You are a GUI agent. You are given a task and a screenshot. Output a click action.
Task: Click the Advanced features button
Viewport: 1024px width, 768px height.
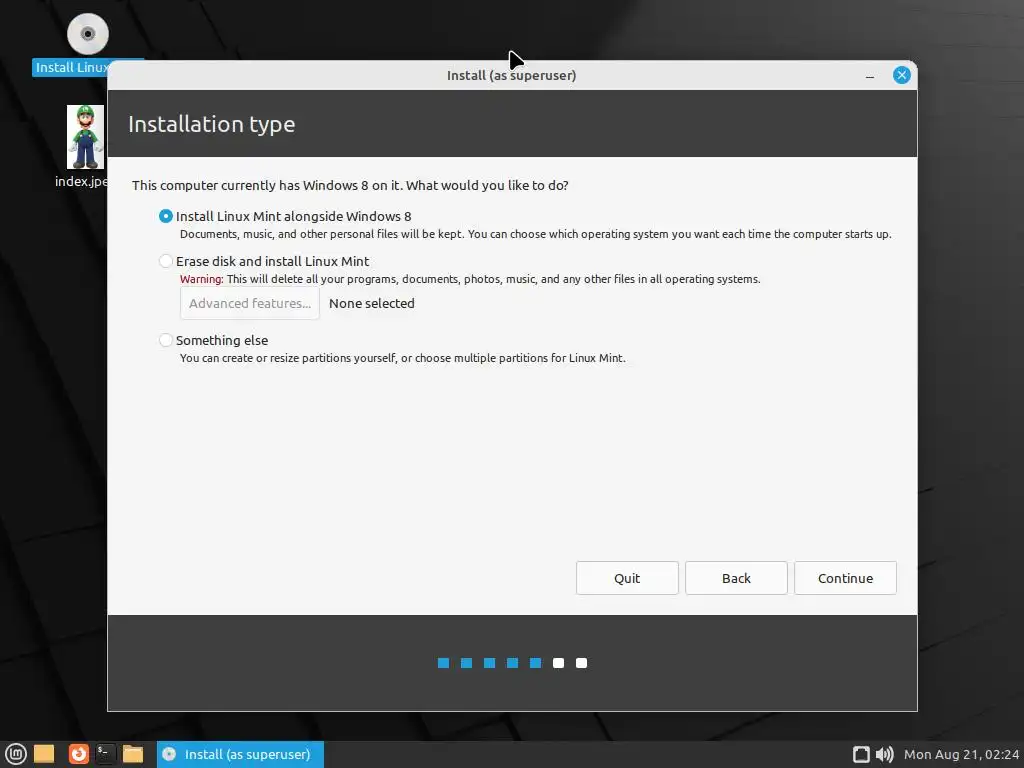[249, 303]
